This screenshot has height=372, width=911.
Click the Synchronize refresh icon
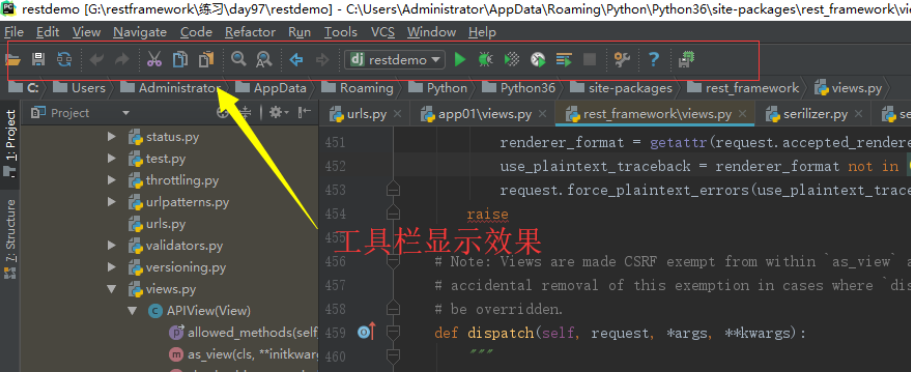(x=64, y=59)
